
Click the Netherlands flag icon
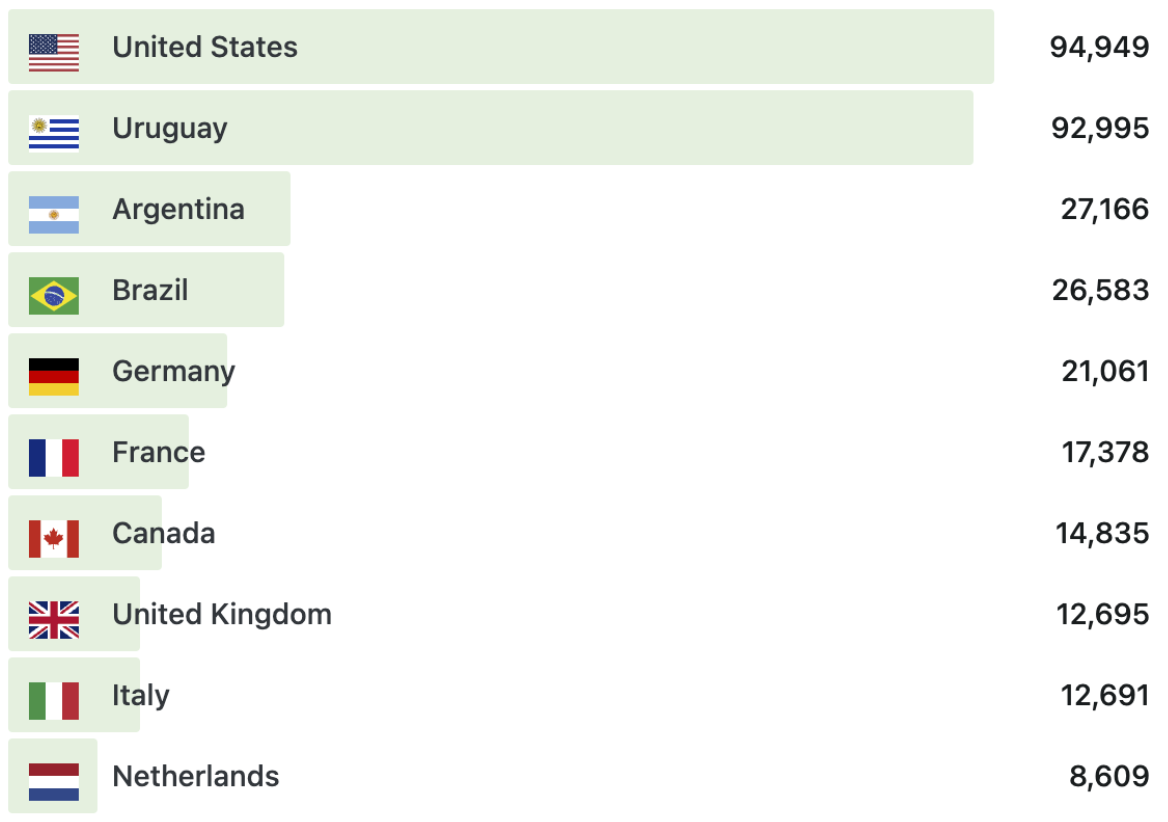[54, 783]
